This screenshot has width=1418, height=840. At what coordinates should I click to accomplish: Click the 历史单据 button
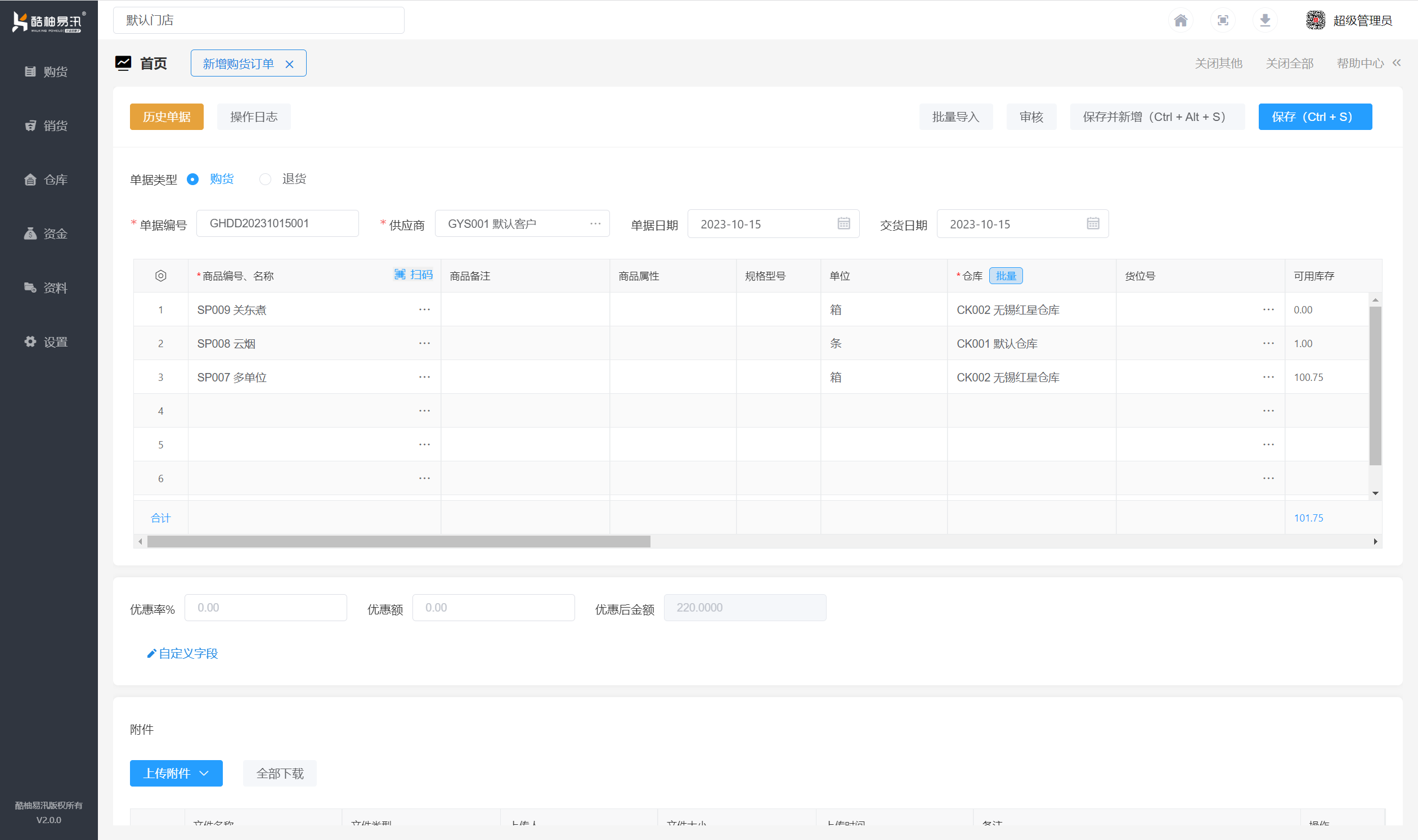167,117
